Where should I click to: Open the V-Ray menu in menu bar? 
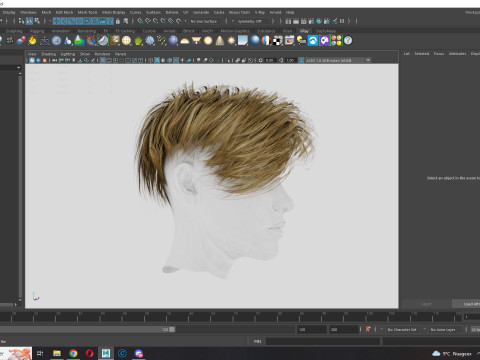tap(260, 12)
